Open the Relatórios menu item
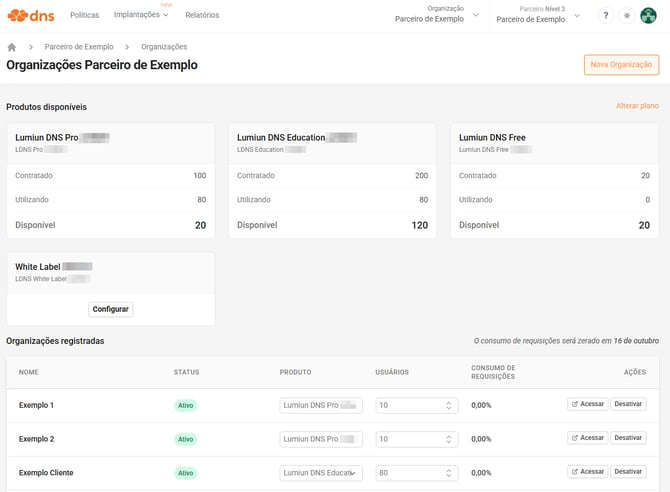 click(202, 16)
